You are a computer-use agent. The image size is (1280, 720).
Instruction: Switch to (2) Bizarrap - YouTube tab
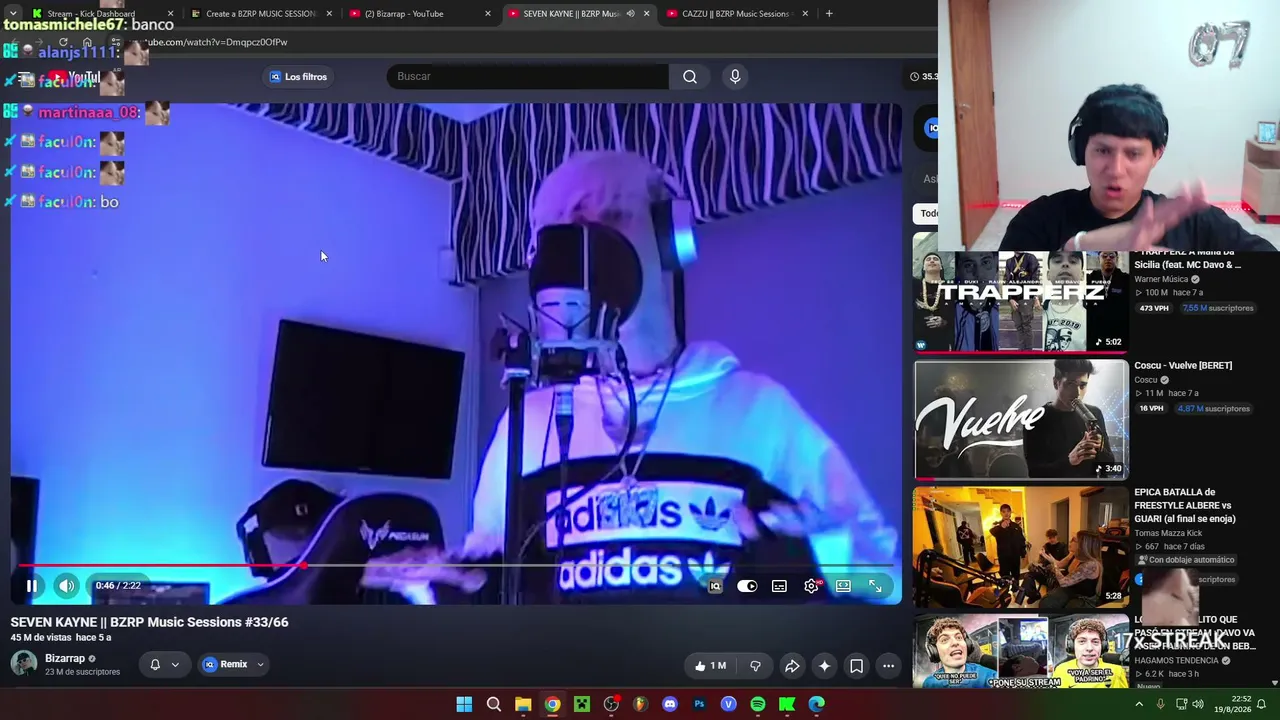click(x=420, y=13)
